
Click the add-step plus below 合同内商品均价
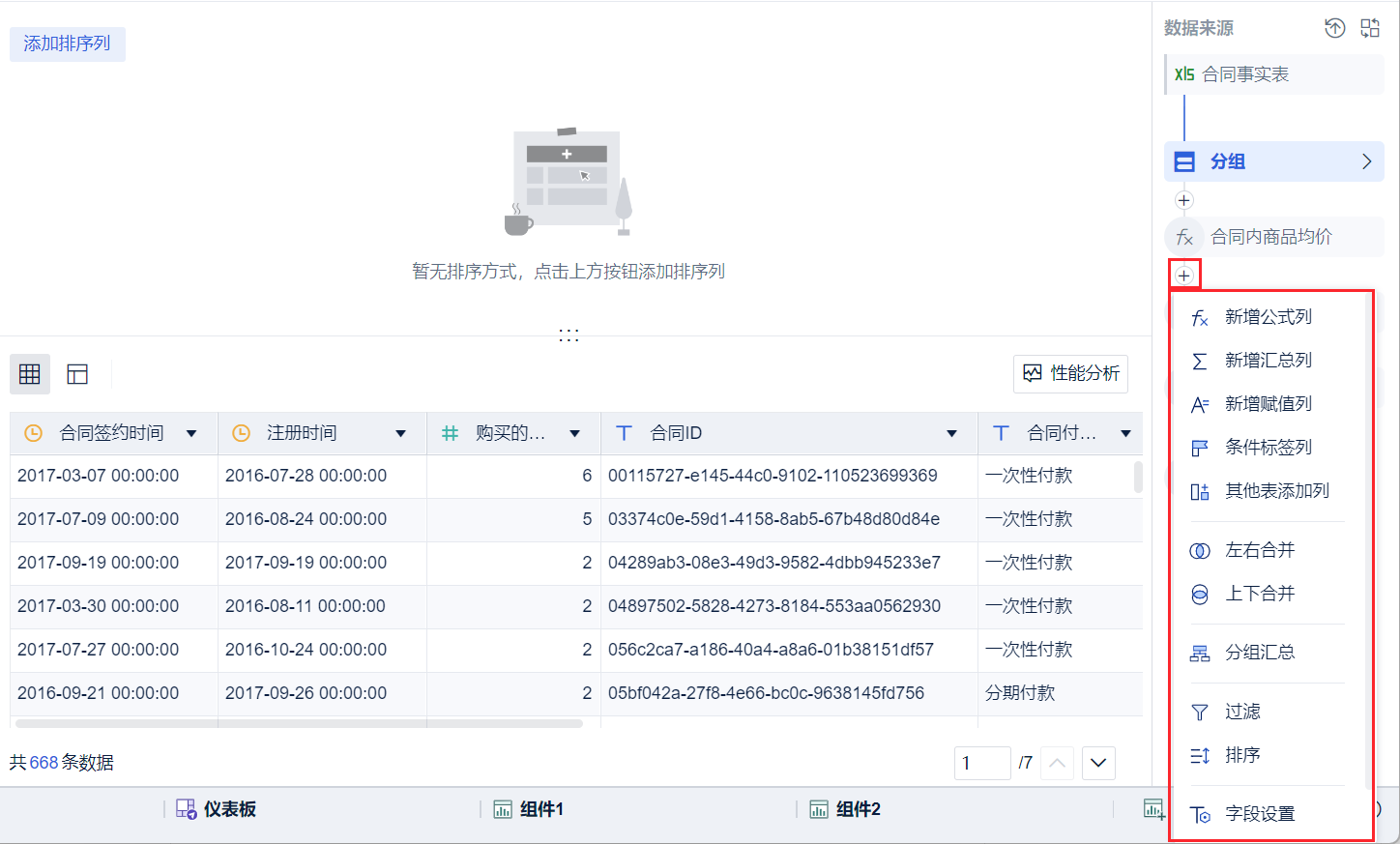pyautogui.click(x=1184, y=276)
